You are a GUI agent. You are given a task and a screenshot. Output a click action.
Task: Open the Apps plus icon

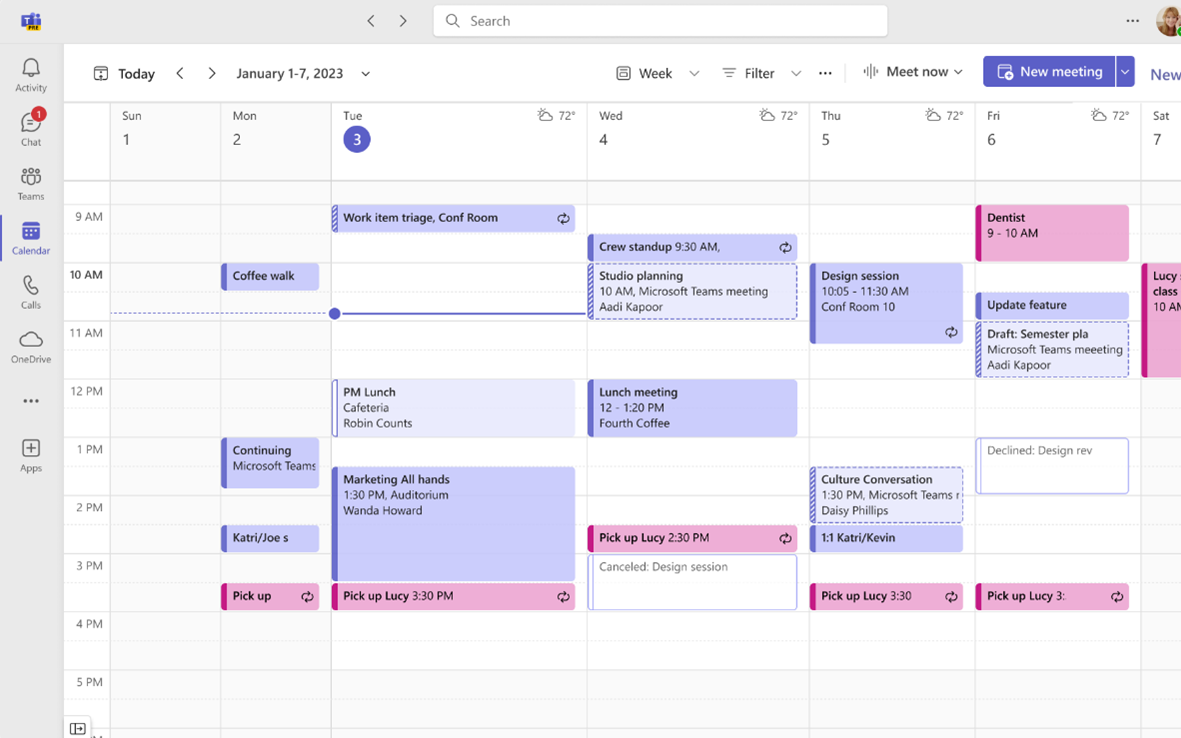click(x=31, y=456)
